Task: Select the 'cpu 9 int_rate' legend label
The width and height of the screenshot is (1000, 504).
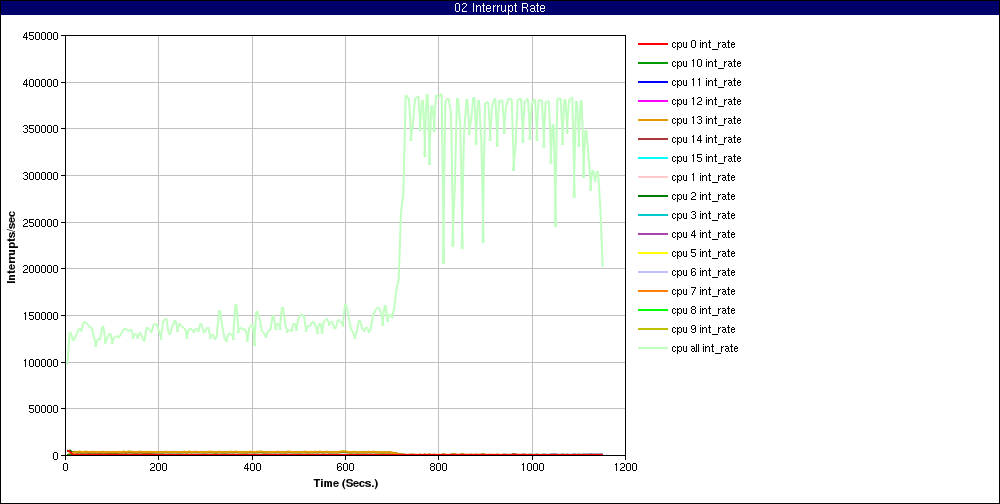Action: coord(703,329)
